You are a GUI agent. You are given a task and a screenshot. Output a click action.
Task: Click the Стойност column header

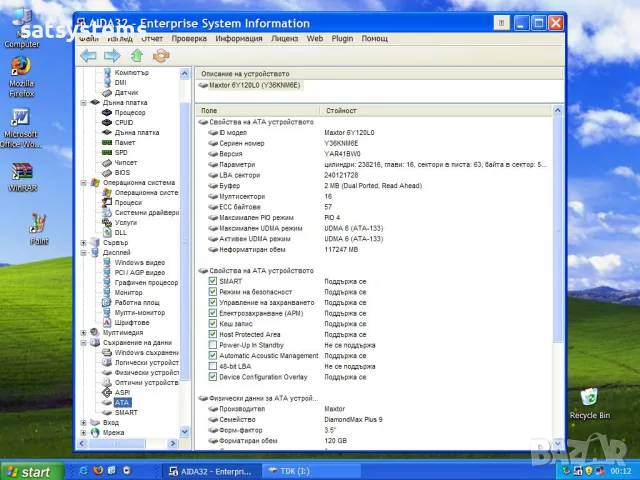436,110
